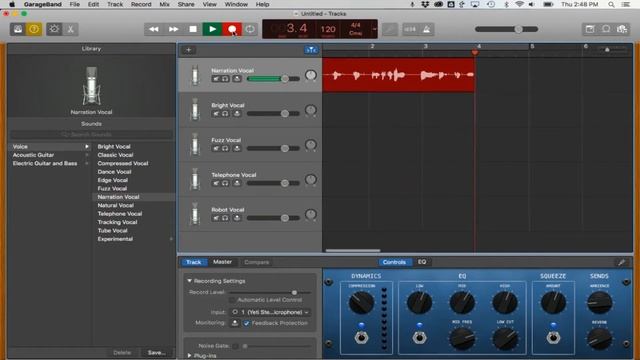Click the Save... button in Library

pos(157,352)
